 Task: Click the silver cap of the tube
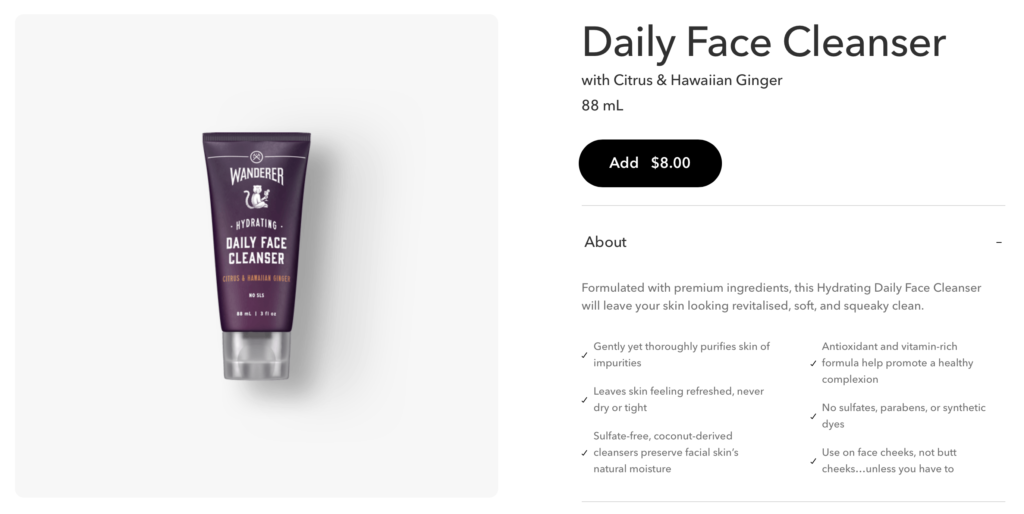(257, 356)
